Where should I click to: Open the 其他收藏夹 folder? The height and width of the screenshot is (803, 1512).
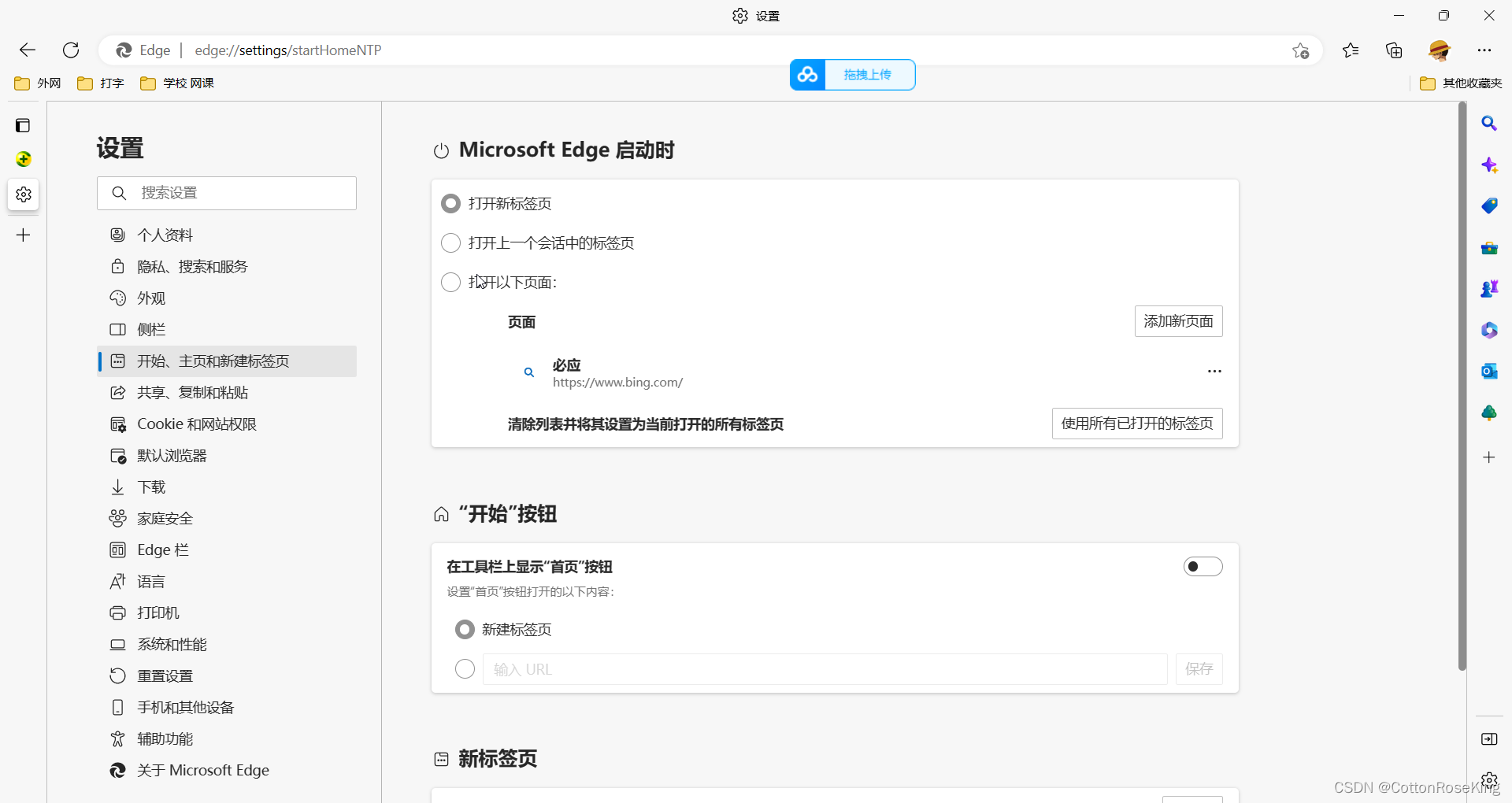[x=1462, y=83]
